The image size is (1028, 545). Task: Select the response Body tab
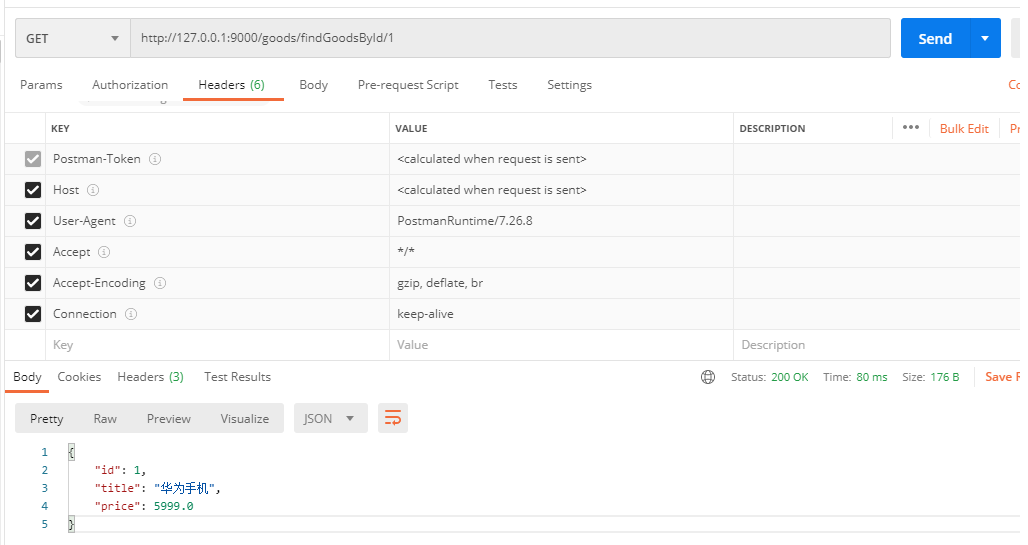[28, 377]
